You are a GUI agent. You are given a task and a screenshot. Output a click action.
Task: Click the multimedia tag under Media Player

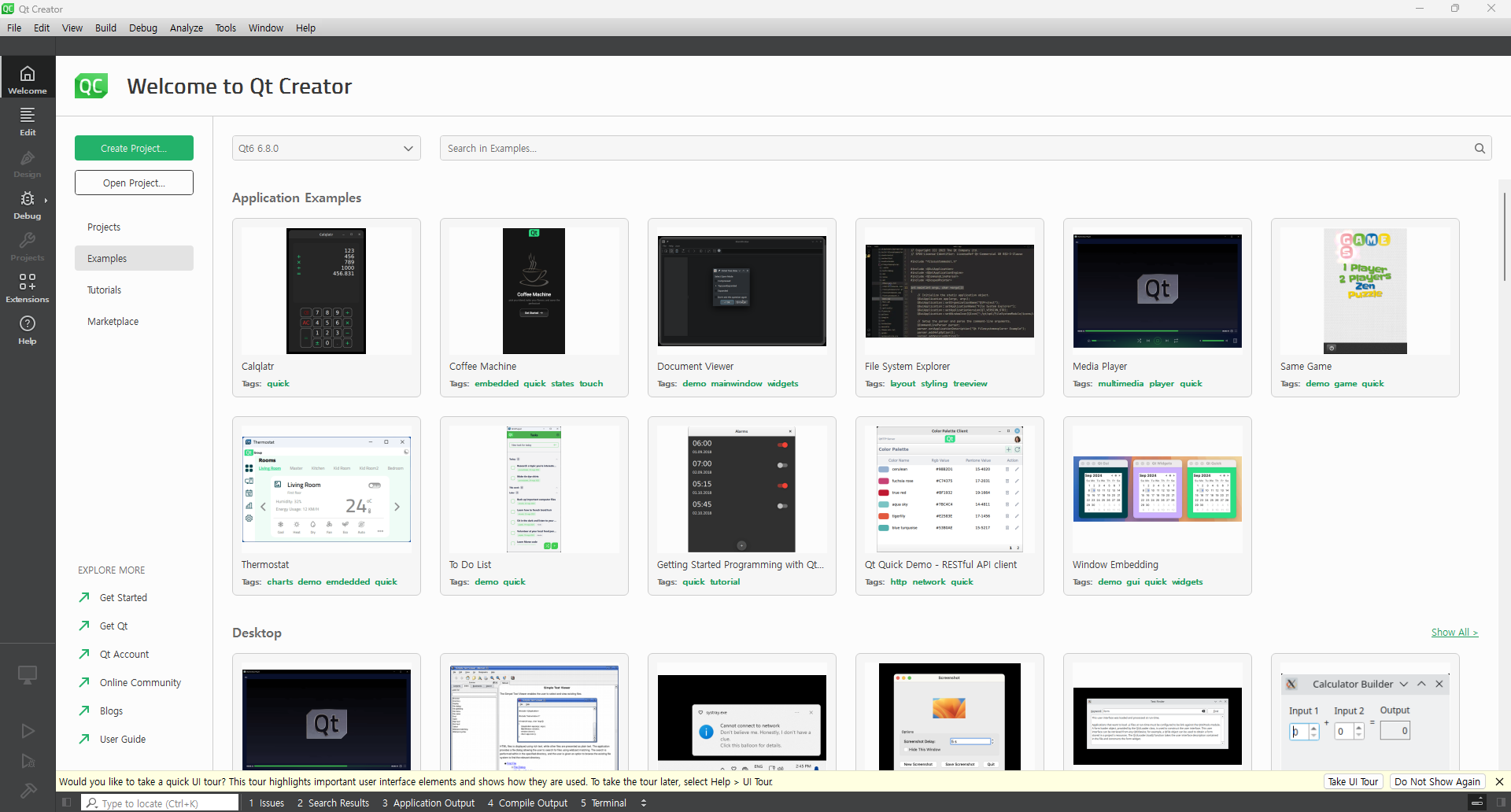tap(1121, 384)
